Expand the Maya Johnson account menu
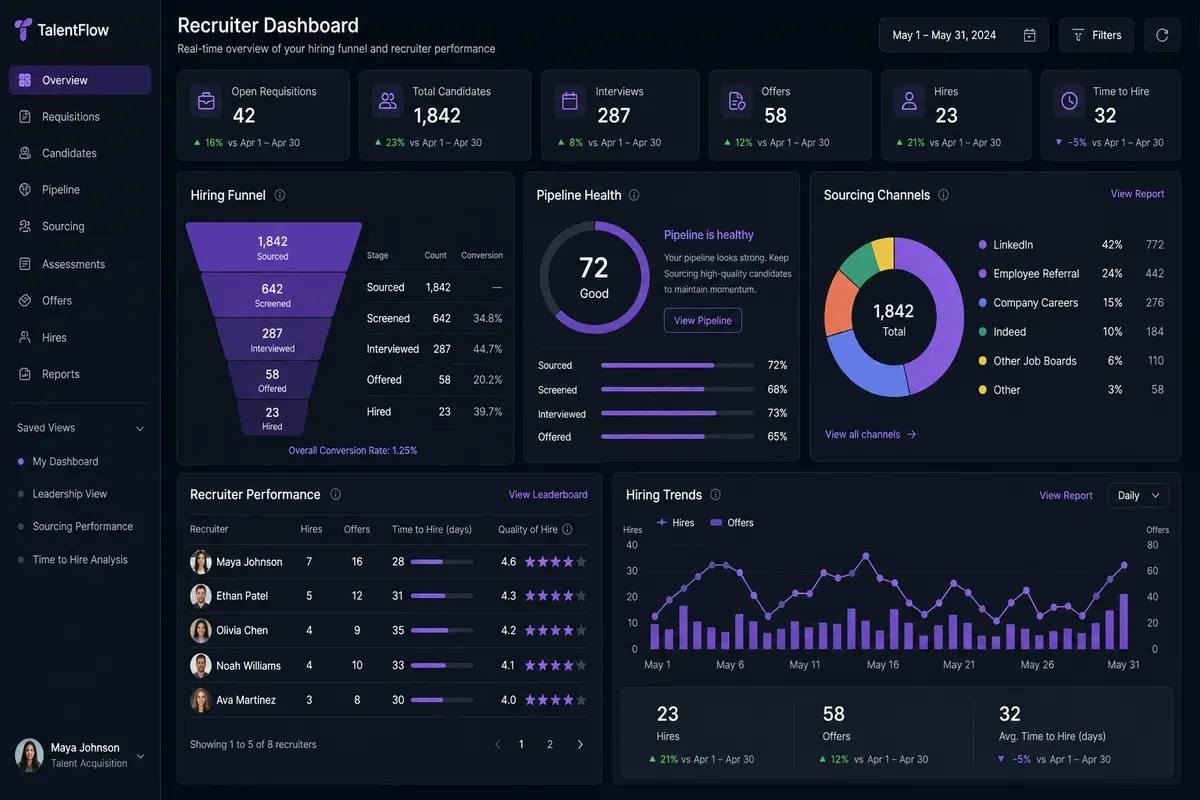 [x=140, y=757]
